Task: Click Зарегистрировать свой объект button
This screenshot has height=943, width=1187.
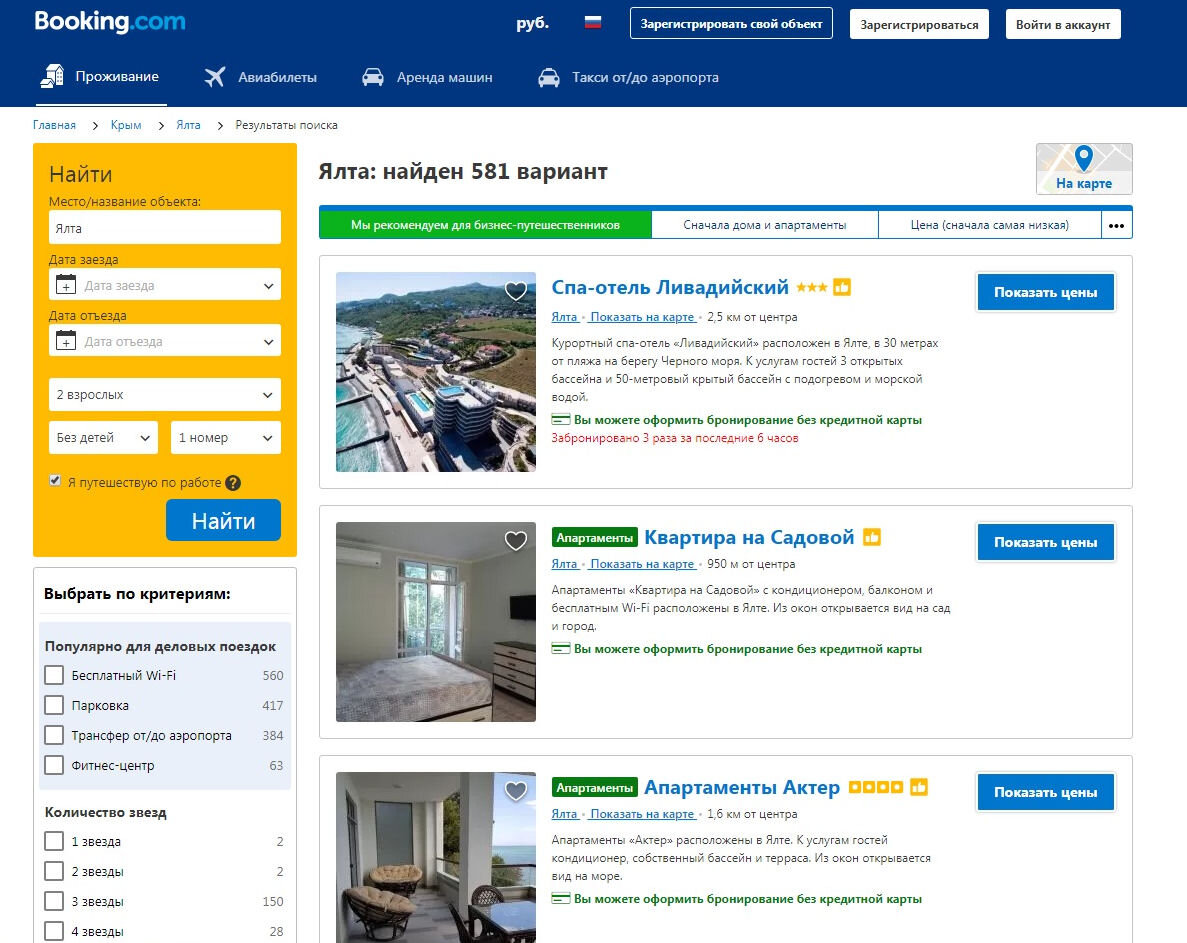Action: click(731, 23)
